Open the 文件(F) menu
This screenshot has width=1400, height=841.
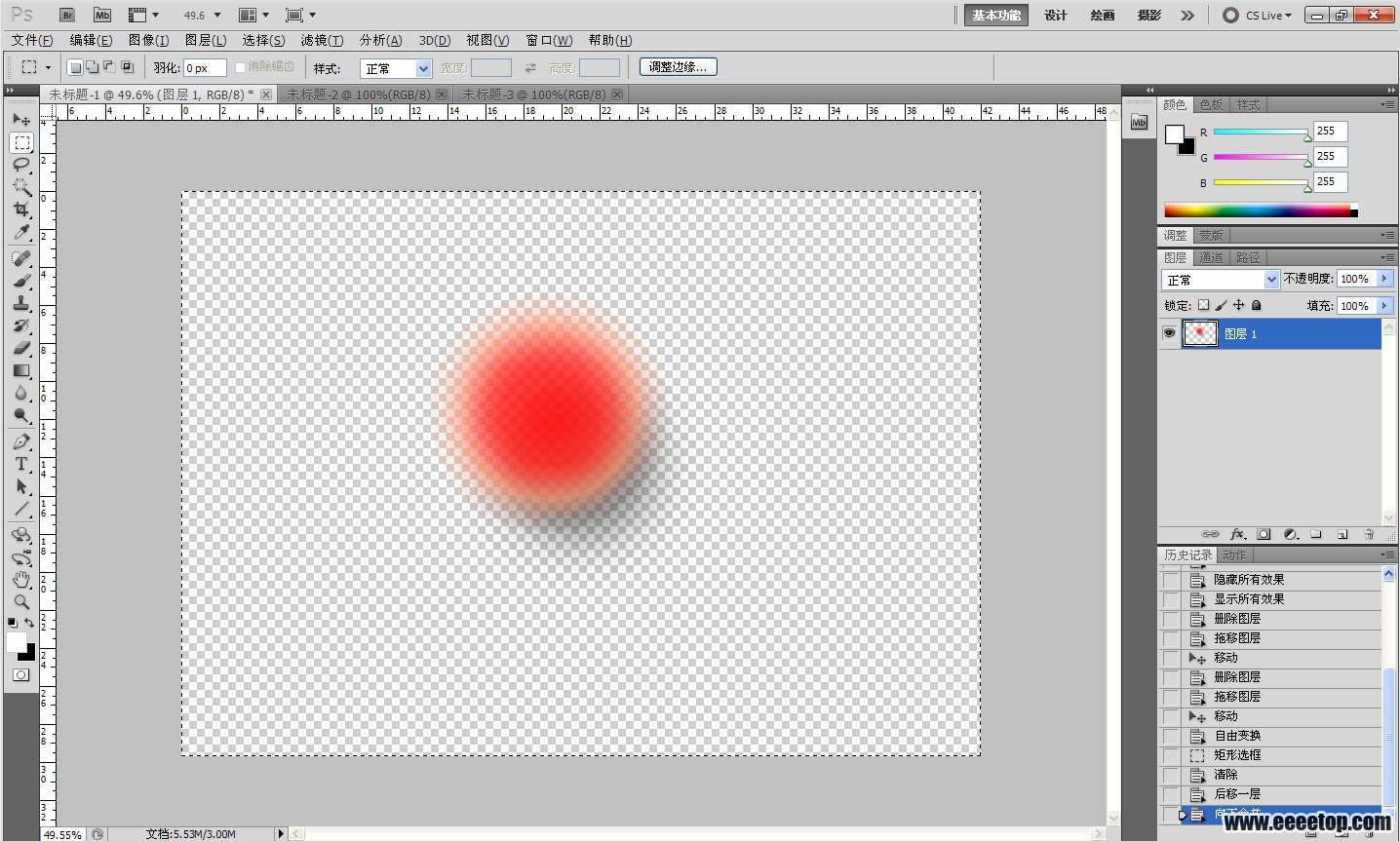pos(32,40)
